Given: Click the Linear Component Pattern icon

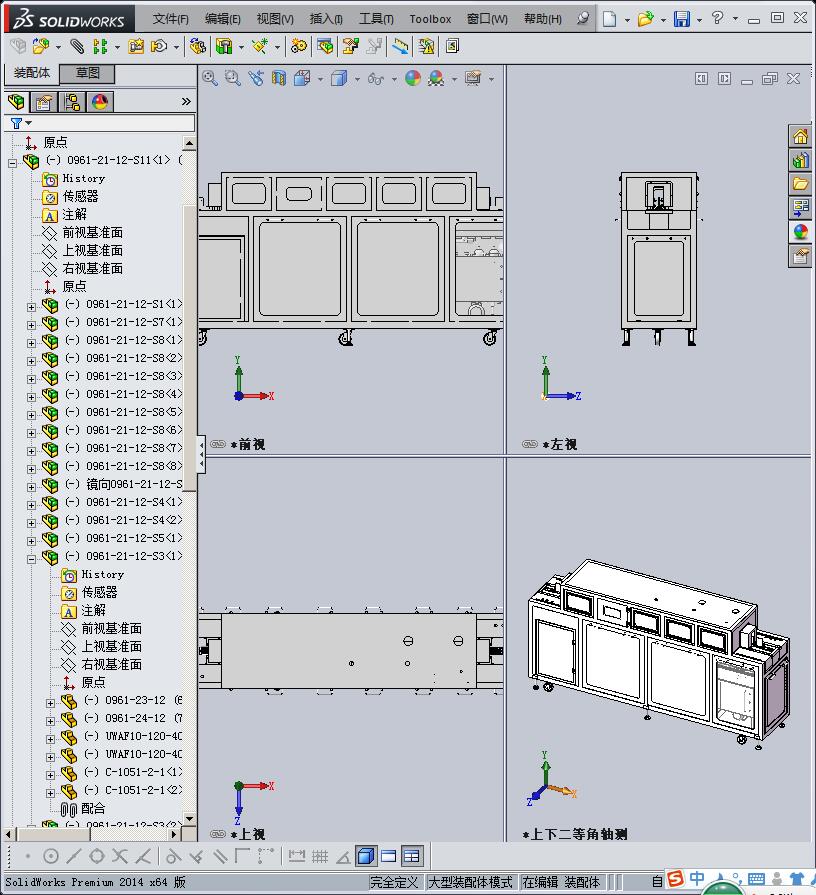Looking at the screenshot, I should pos(100,46).
